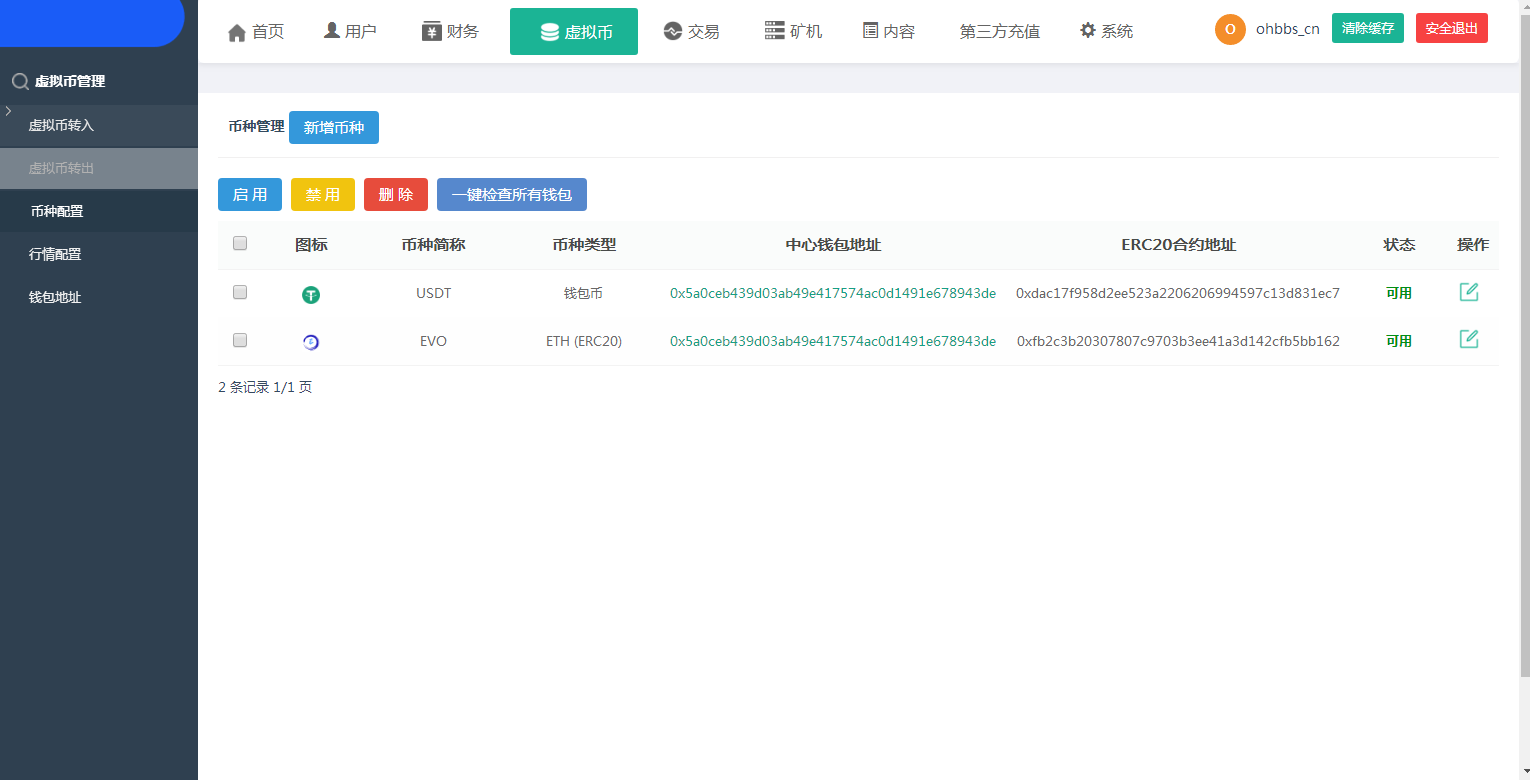Switch to the 矿机 top menu
The image size is (1530, 780).
point(793,32)
